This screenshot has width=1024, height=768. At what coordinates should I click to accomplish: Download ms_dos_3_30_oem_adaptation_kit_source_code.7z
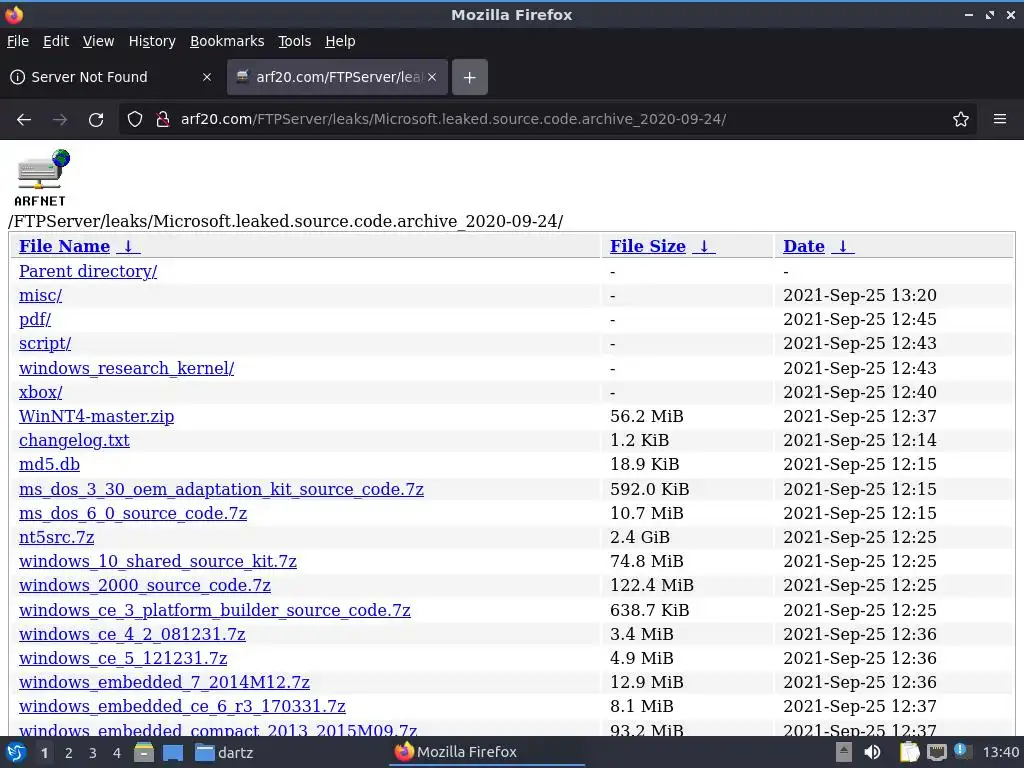coord(221,489)
